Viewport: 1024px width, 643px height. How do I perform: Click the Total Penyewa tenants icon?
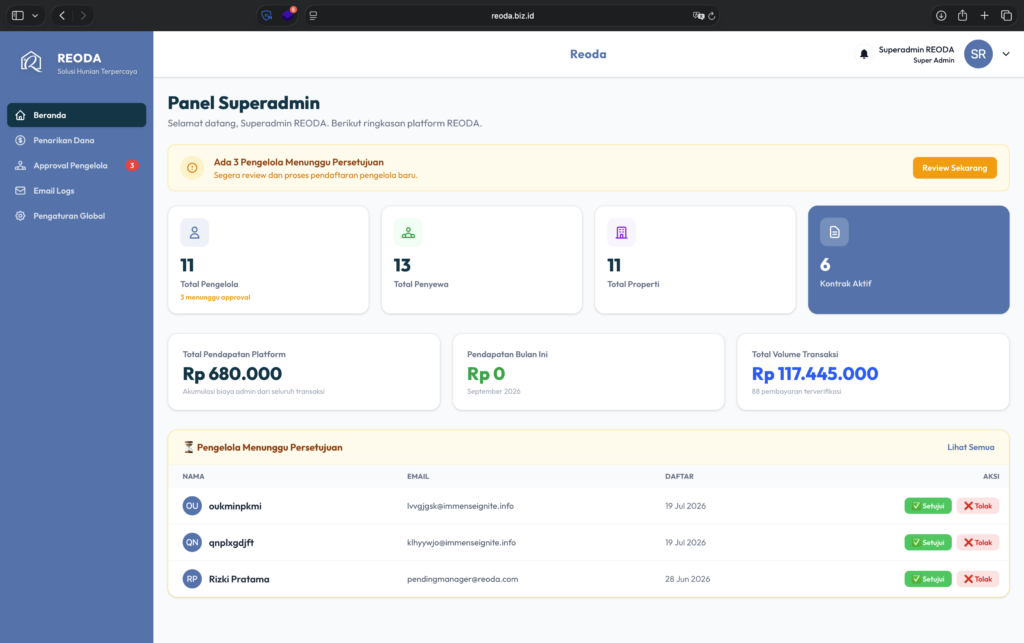tap(408, 232)
